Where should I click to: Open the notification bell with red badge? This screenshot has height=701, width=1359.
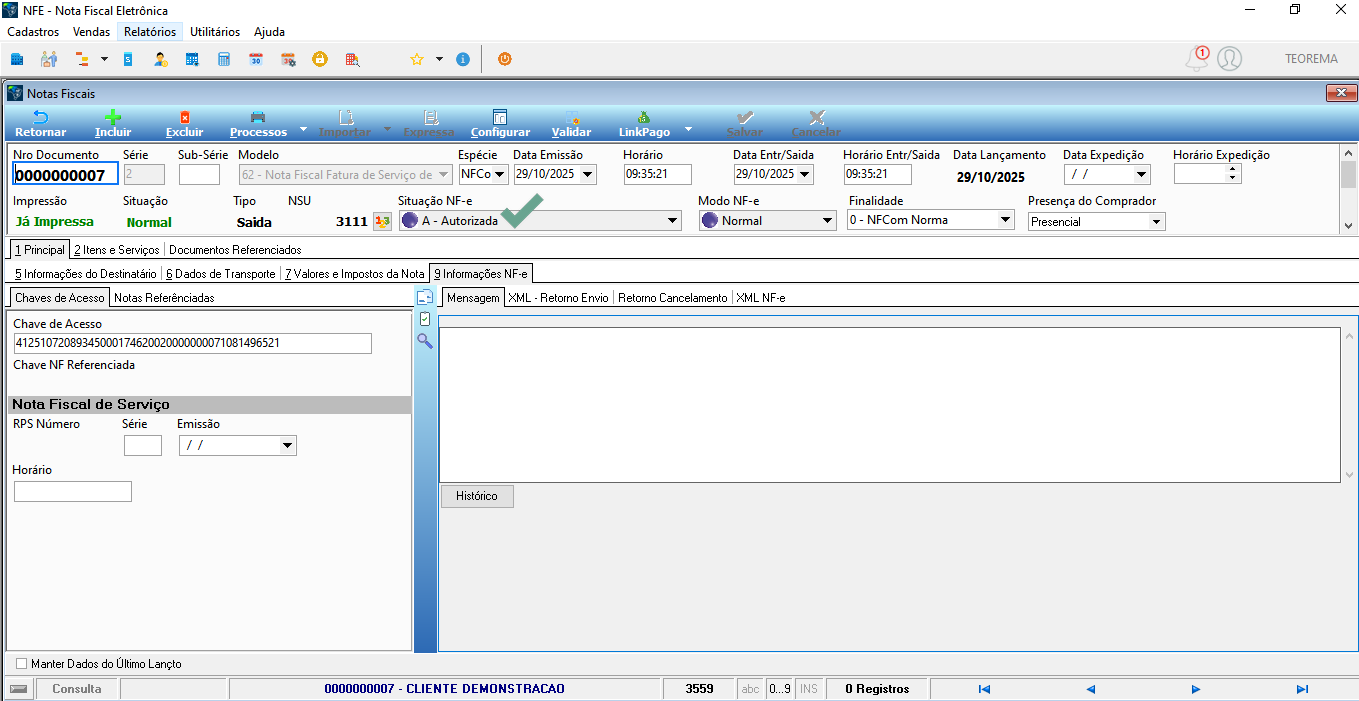point(1197,58)
